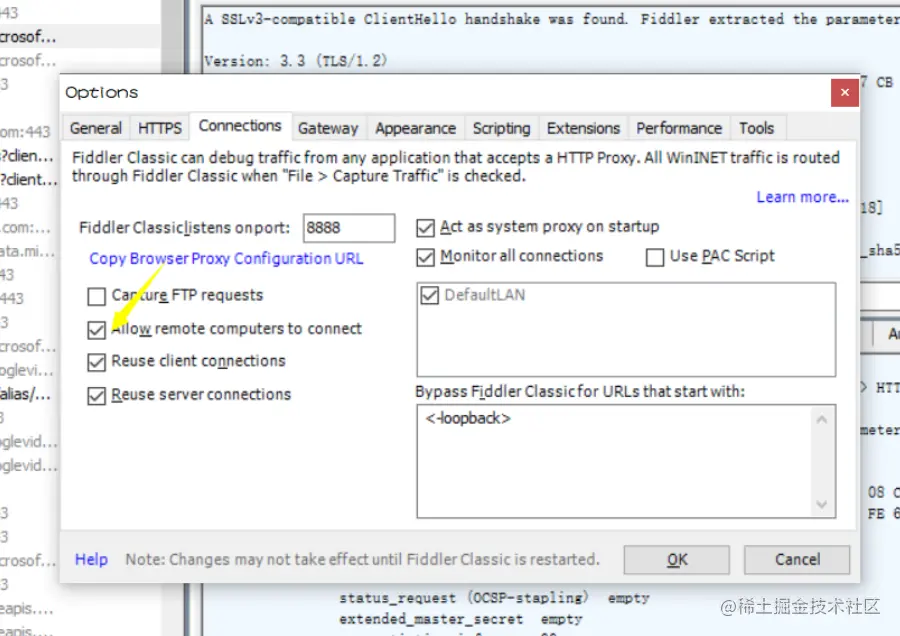The image size is (900, 636).
Task: Switch to the Appearance tab
Action: (x=416, y=128)
